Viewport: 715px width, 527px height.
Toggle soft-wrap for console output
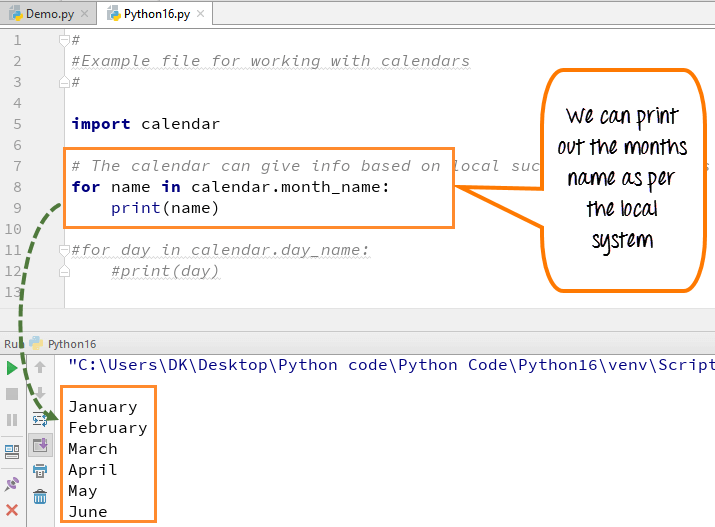[40, 419]
